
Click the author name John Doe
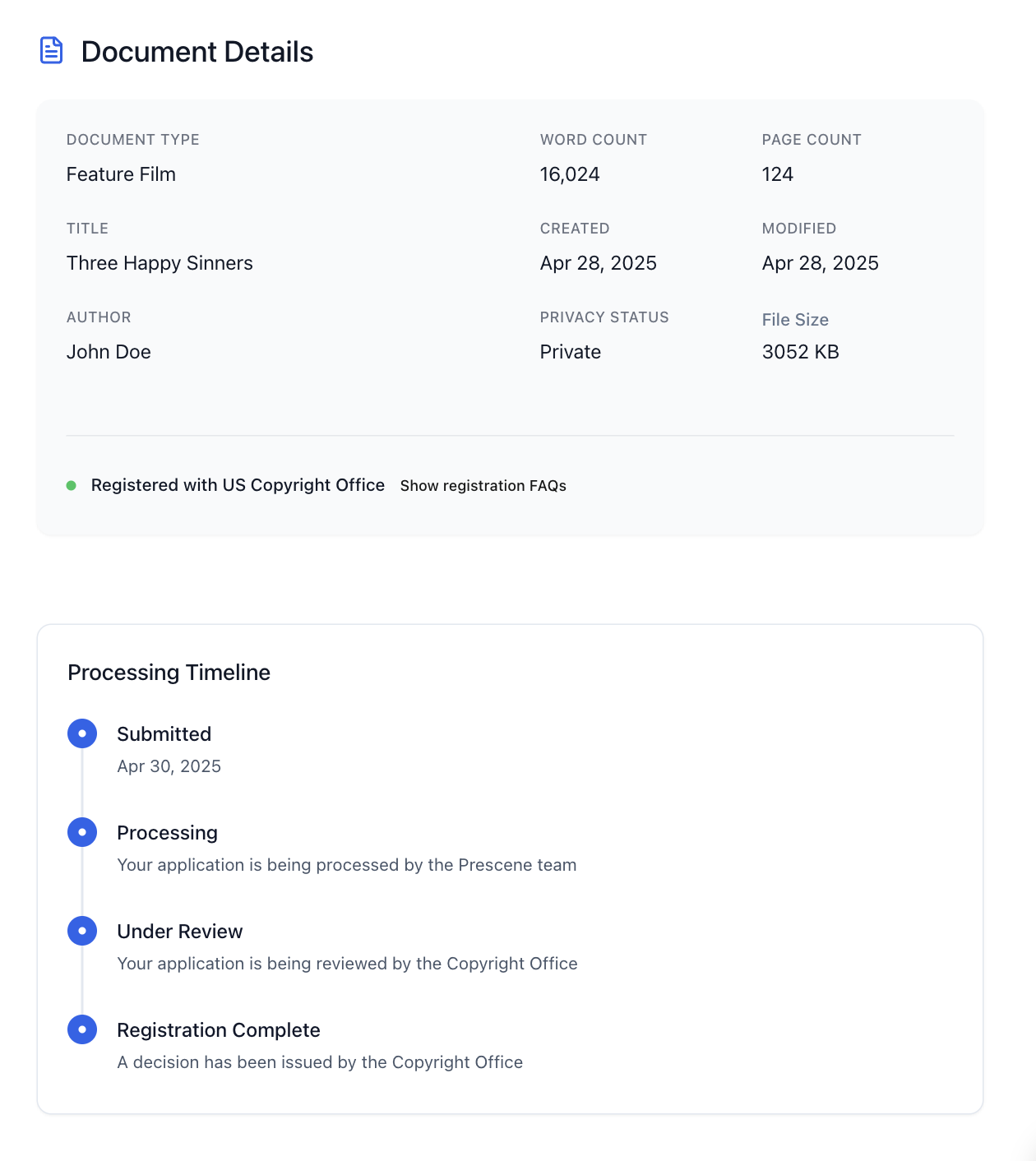pos(109,352)
